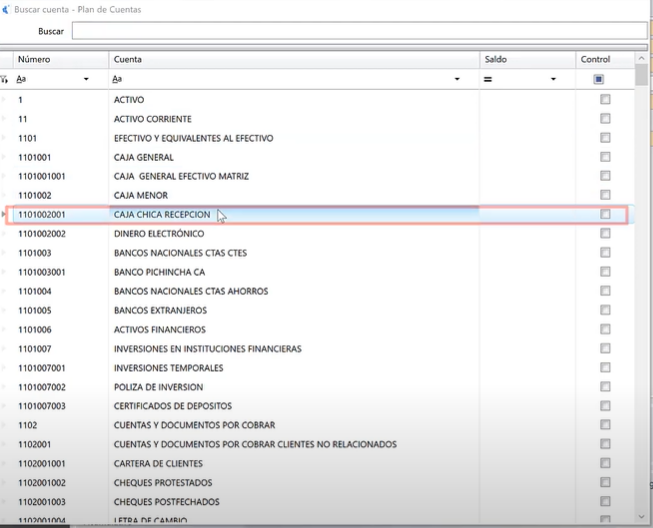Check Control box for CAJA GENERAL
This screenshot has height=528, width=653.
pos(605,157)
